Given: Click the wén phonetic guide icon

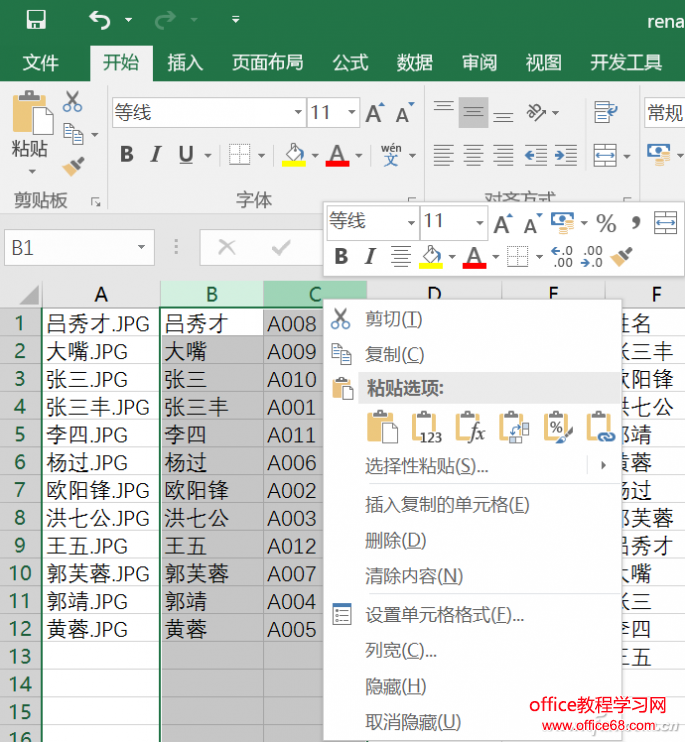Looking at the screenshot, I should tap(391, 155).
